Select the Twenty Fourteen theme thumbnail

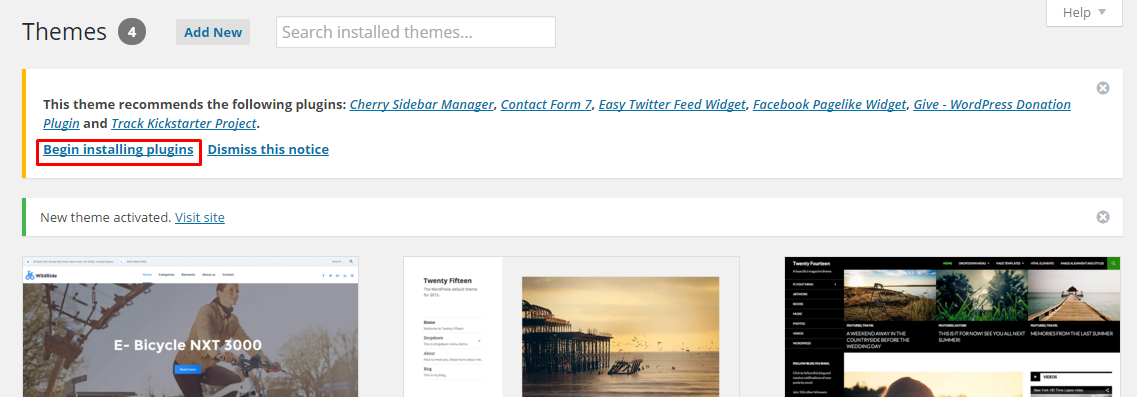pyautogui.click(x=952, y=327)
